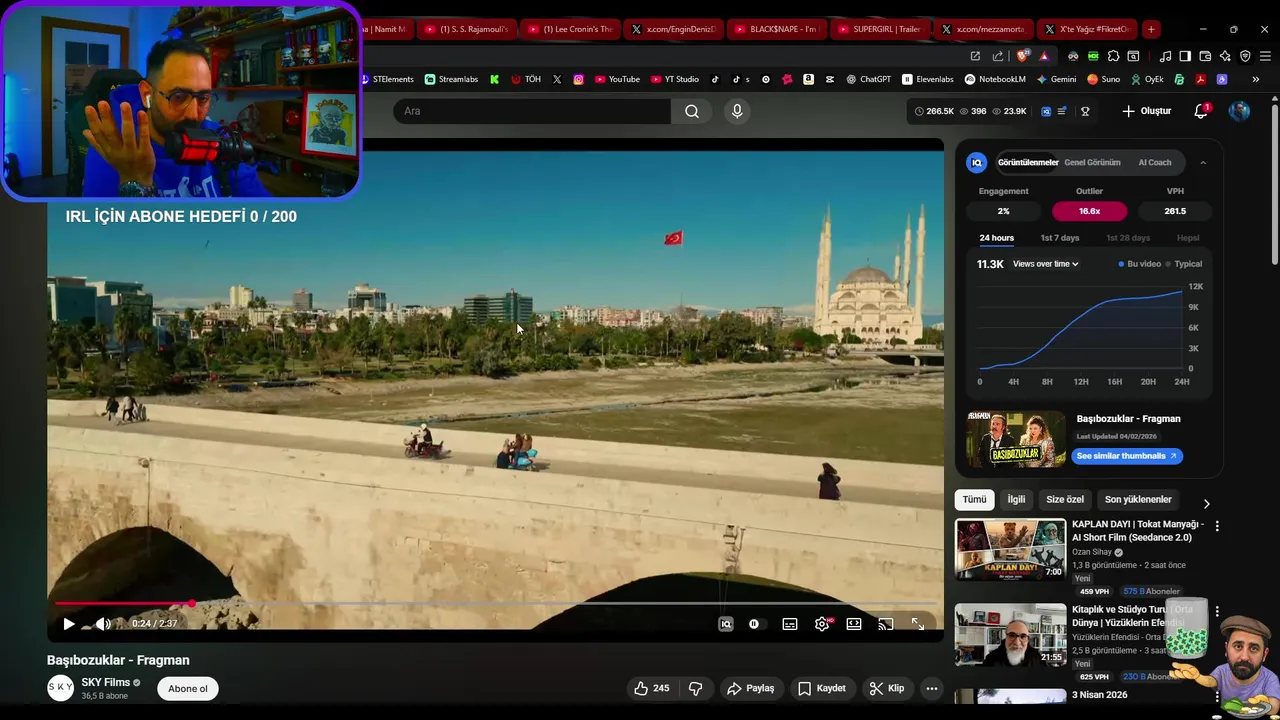Select the AI Coach tab
Screen dimensions: 1280x720
[1155, 162]
